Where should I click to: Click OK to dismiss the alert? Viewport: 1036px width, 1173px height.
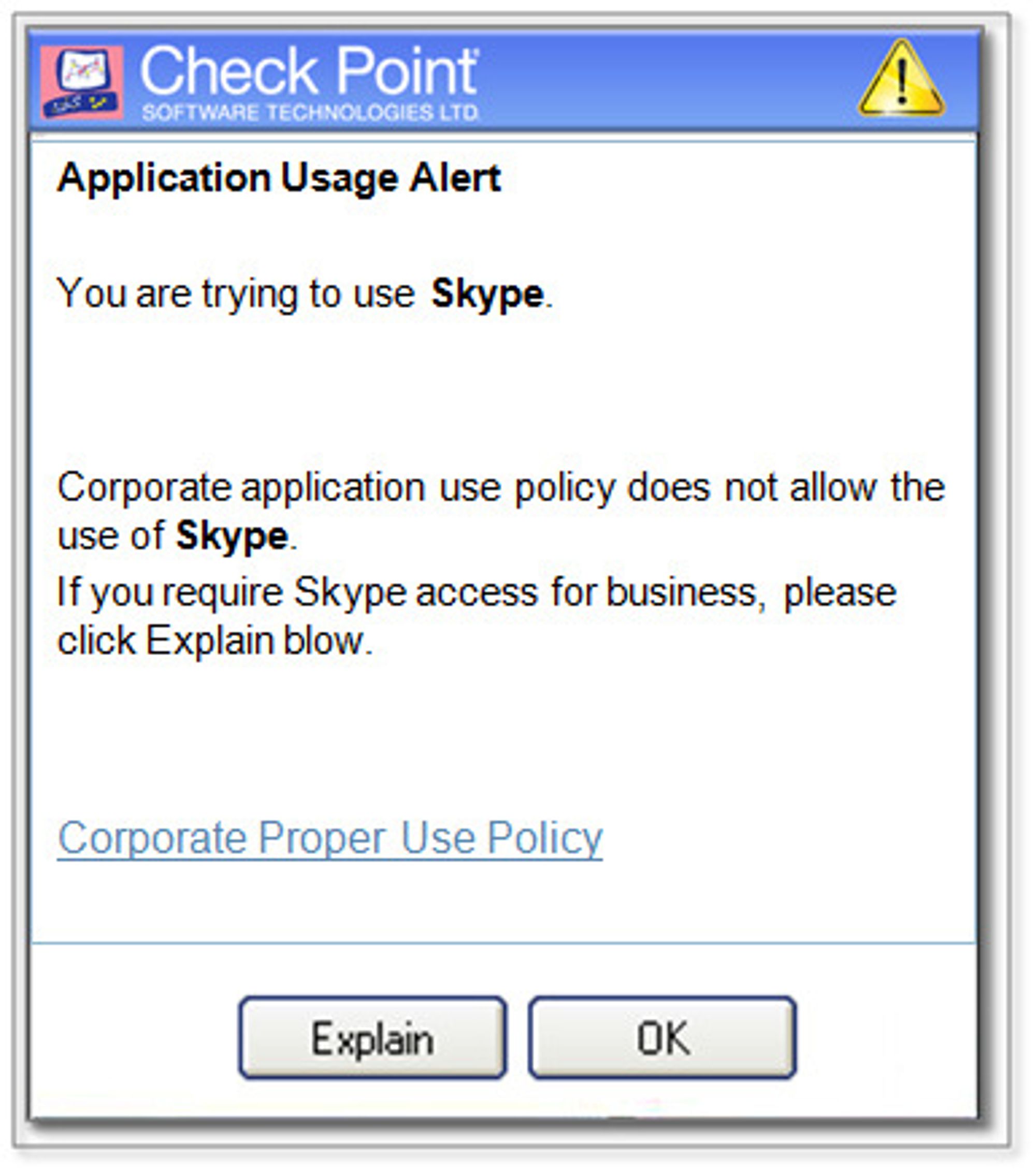(x=662, y=1037)
